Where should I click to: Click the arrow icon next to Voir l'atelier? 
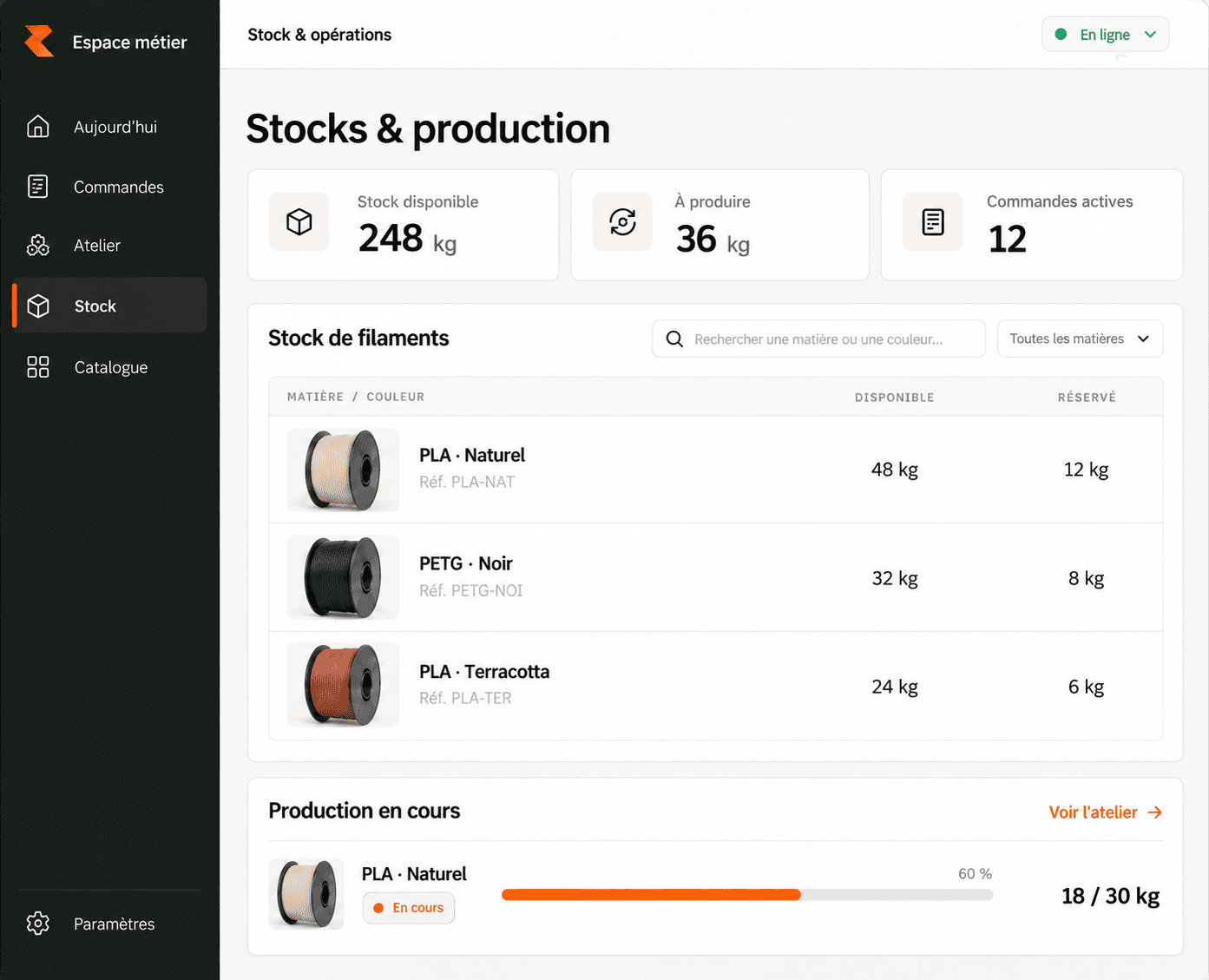pos(1155,812)
